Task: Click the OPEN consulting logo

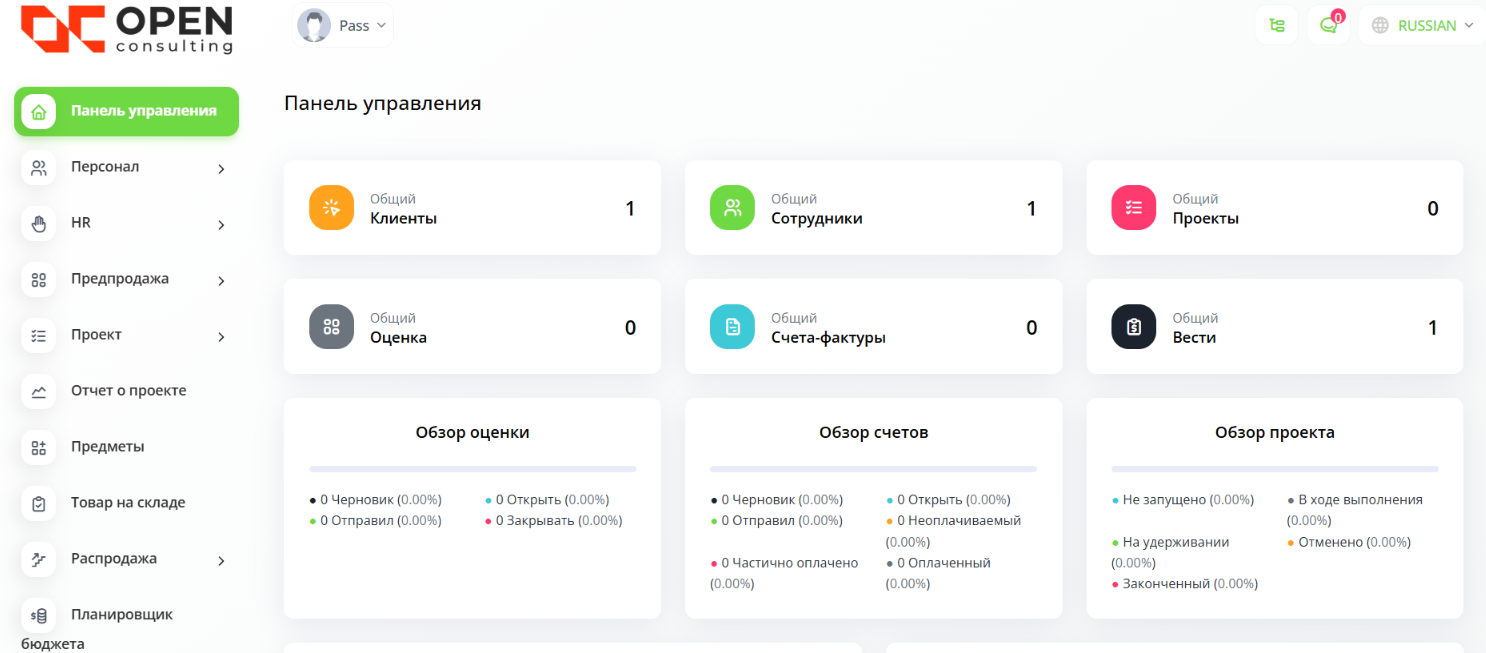Action: pyautogui.click(x=127, y=29)
